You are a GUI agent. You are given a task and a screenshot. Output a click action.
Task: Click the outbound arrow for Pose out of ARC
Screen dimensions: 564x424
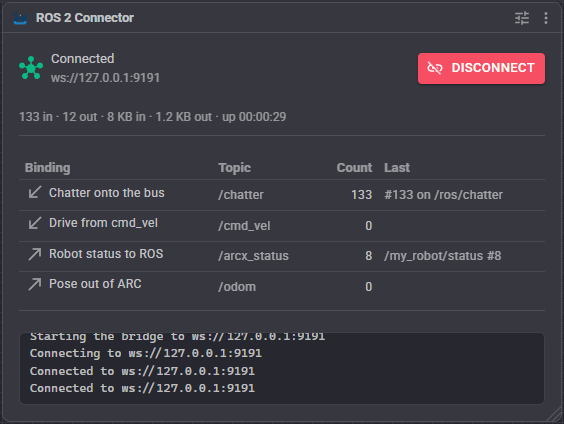click(35, 284)
